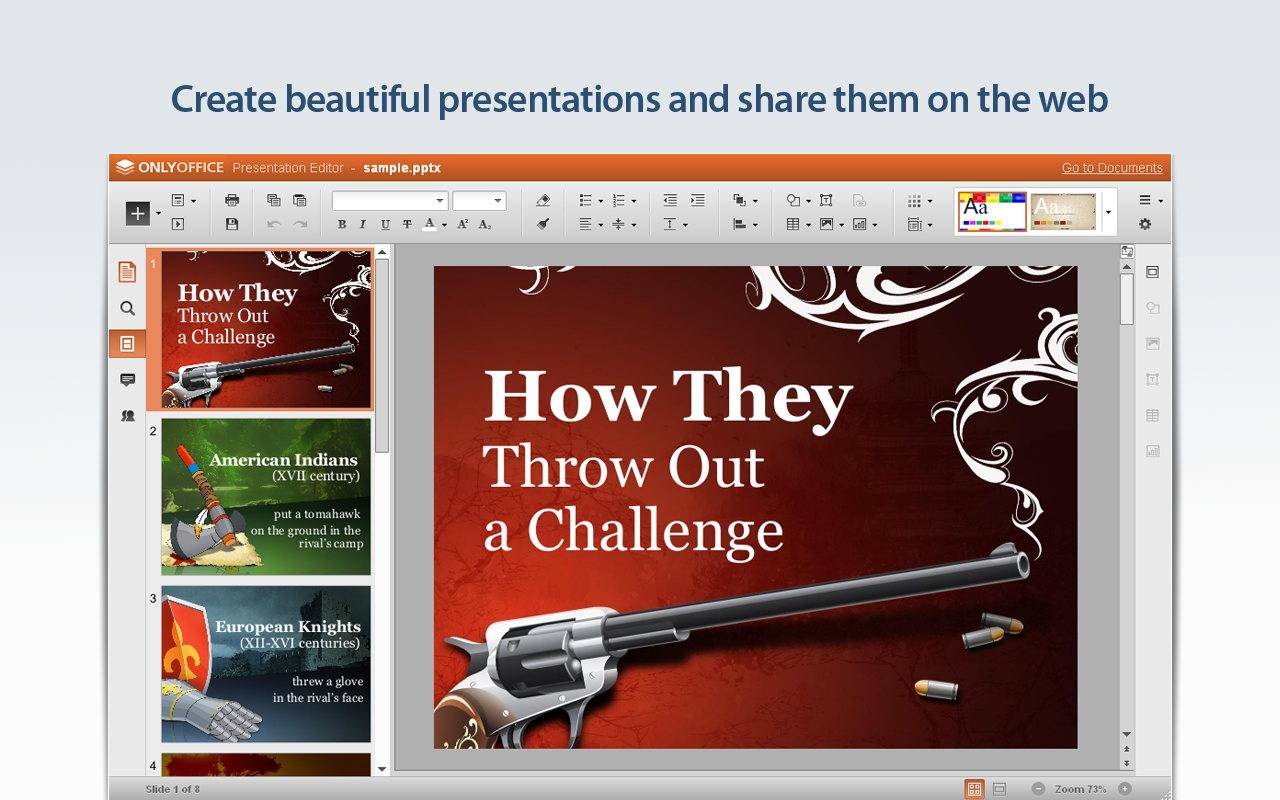Click the zoom in plus button
Screen dimensions: 1280x800
pos(1125,789)
